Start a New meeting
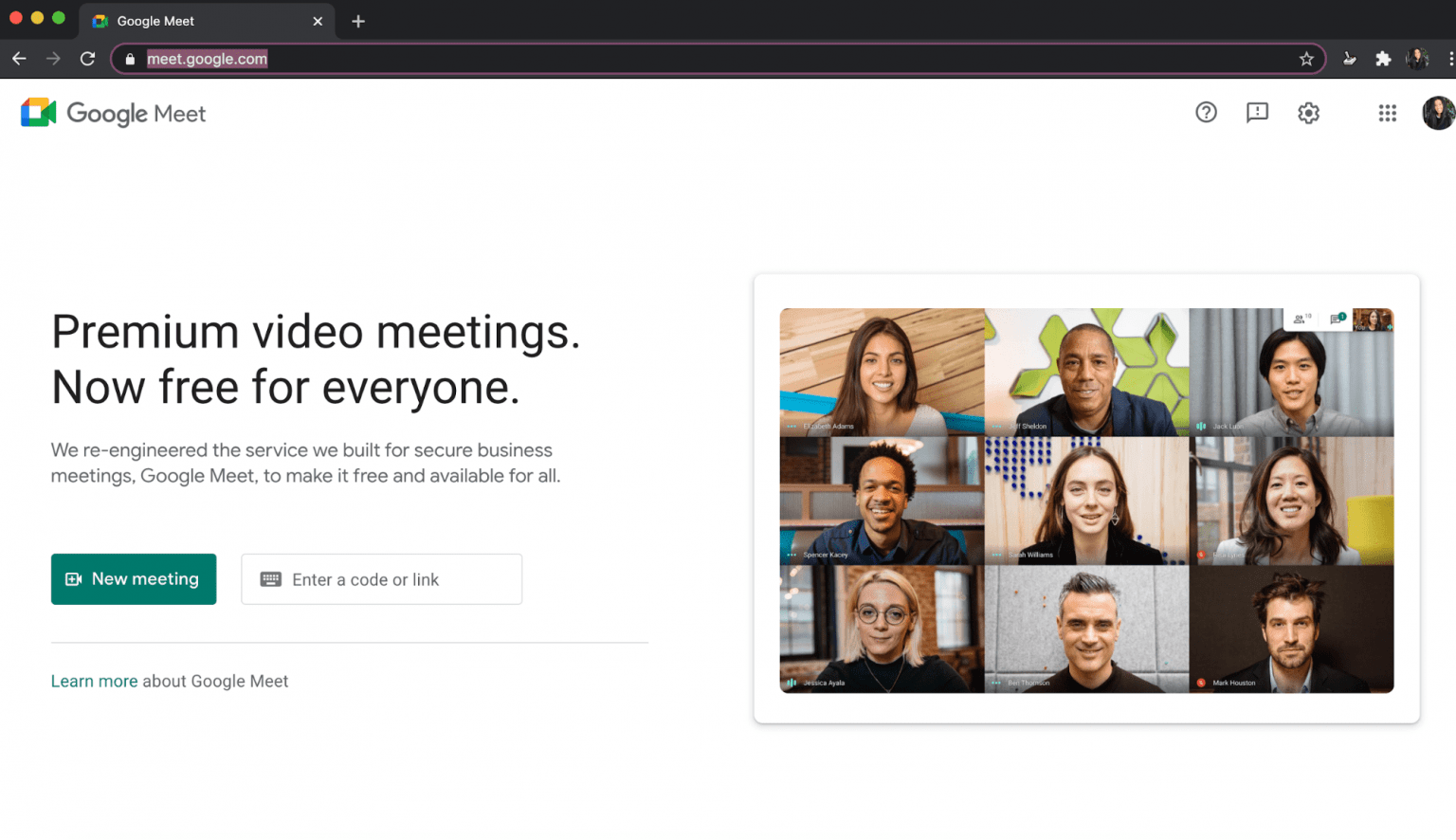1456x840 pixels. [x=134, y=578]
